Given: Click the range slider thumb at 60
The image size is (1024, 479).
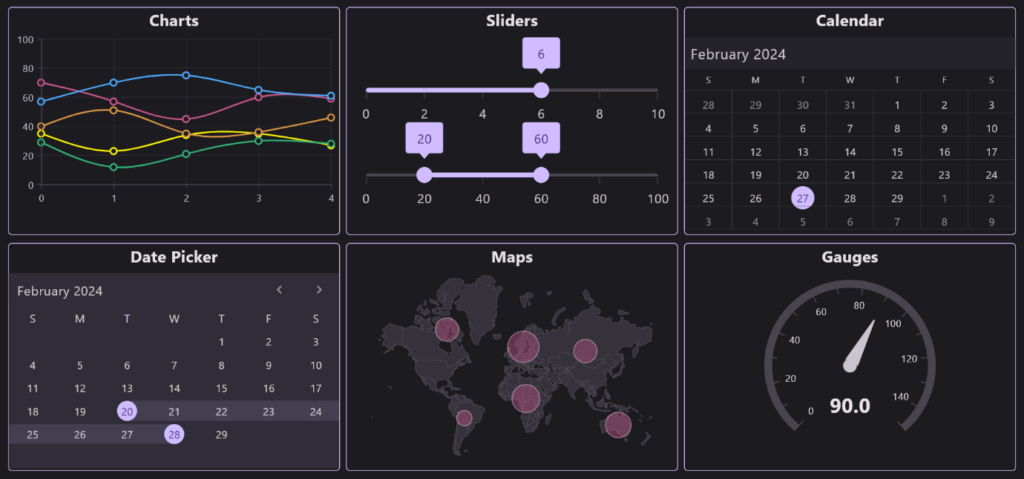Looking at the screenshot, I should click(x=541, y=175).
